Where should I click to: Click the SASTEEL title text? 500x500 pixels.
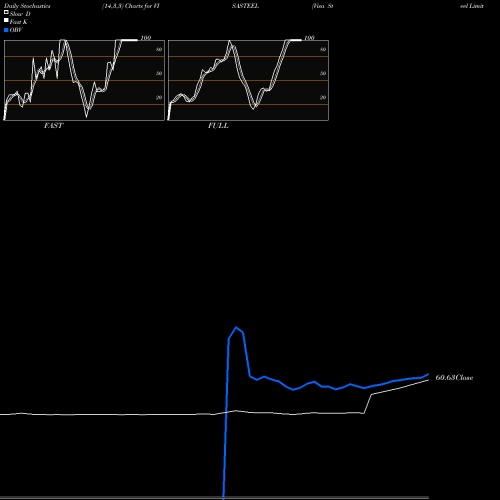(x=245, y=6)
